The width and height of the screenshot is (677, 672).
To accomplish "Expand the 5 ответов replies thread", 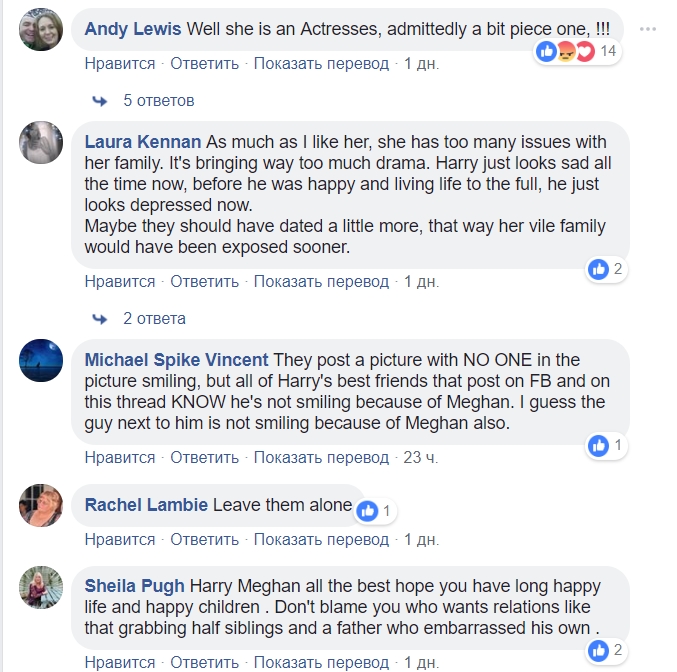I will [158, 101].
